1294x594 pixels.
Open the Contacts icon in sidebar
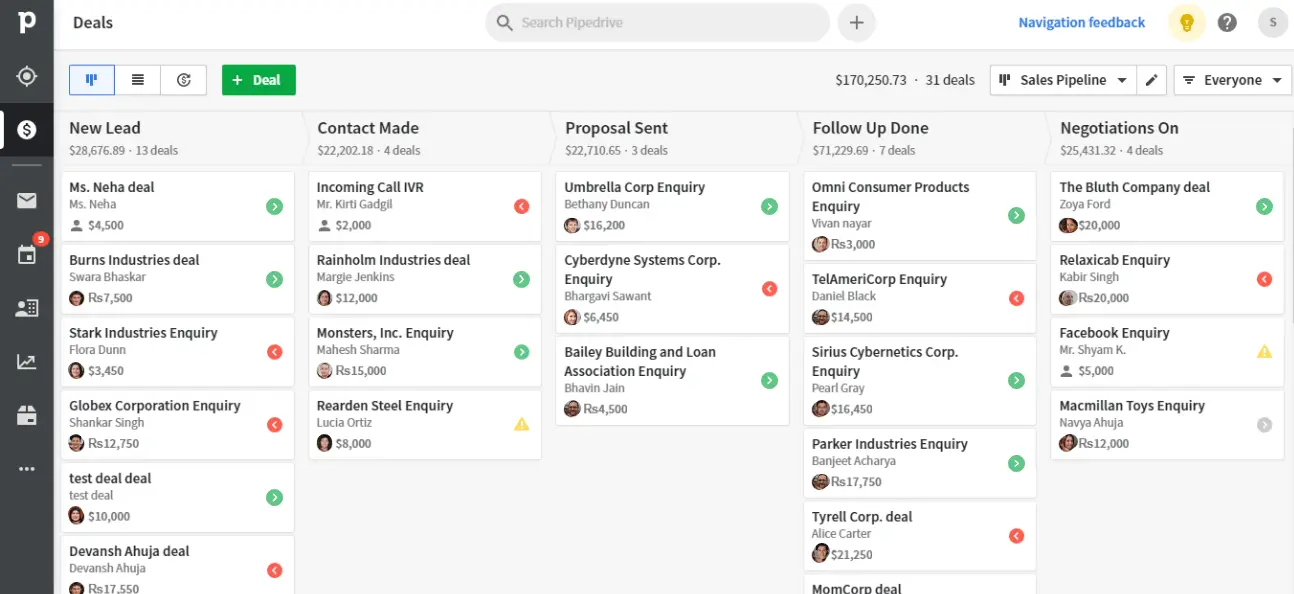coord(27,308)
